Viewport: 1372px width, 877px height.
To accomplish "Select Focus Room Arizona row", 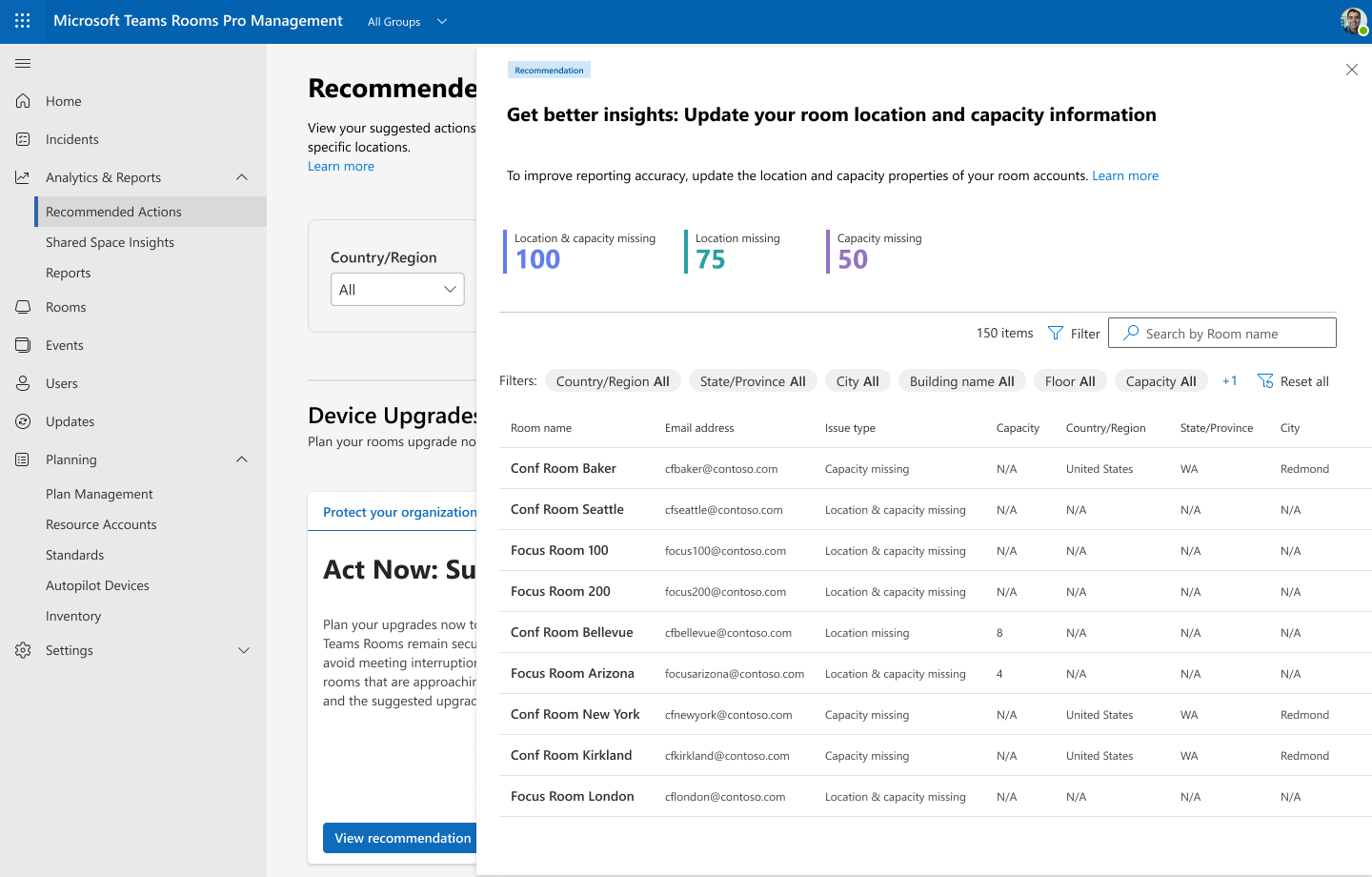I will tap(936, 673).
